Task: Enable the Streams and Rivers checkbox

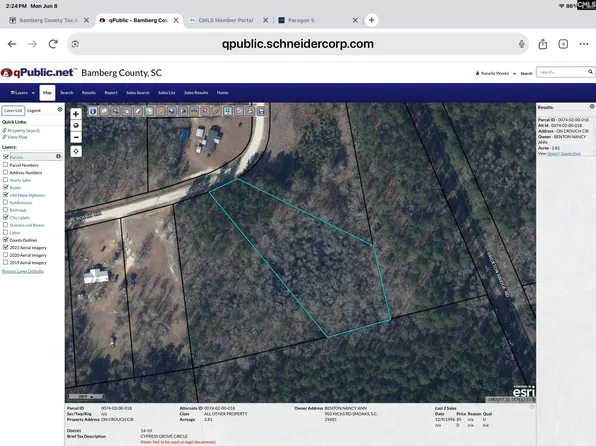Action: [x=5, y=225]
